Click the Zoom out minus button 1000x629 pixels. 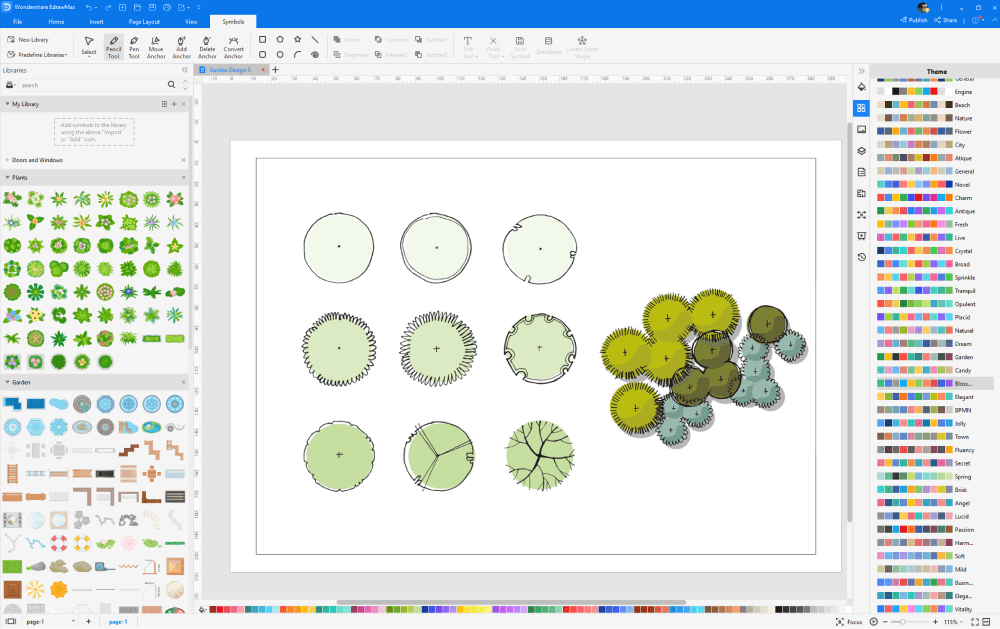point(885,622)
